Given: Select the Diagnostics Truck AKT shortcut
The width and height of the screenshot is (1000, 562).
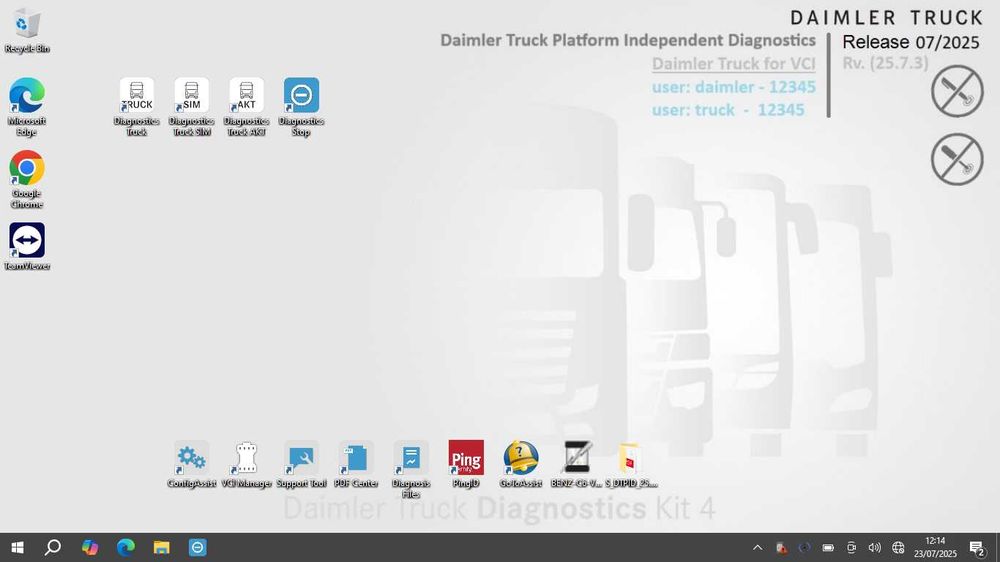Looking at the screenshot, I should click(x=246, y=107).
